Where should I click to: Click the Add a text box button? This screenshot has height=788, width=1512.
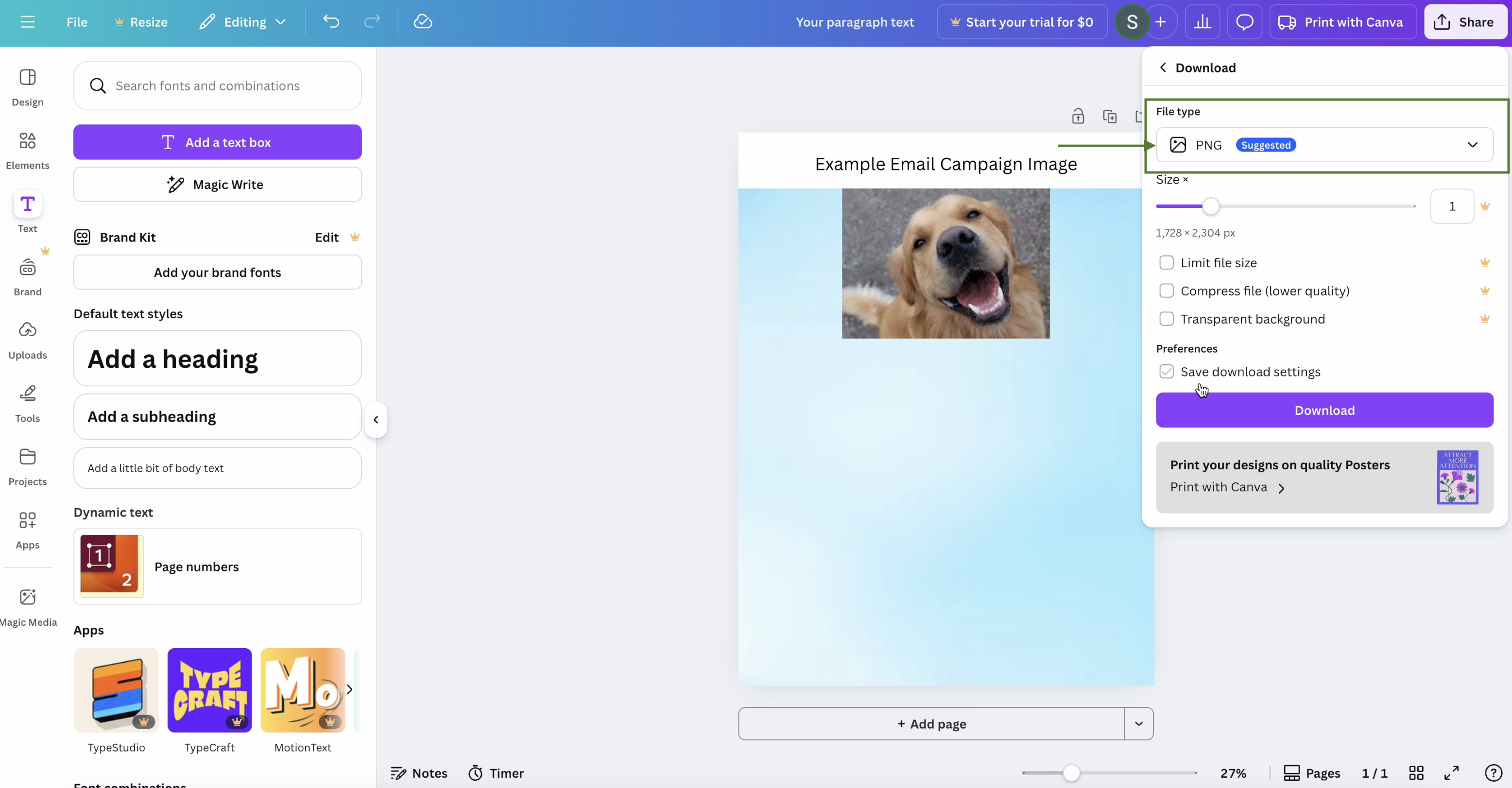tap(217, 142)
